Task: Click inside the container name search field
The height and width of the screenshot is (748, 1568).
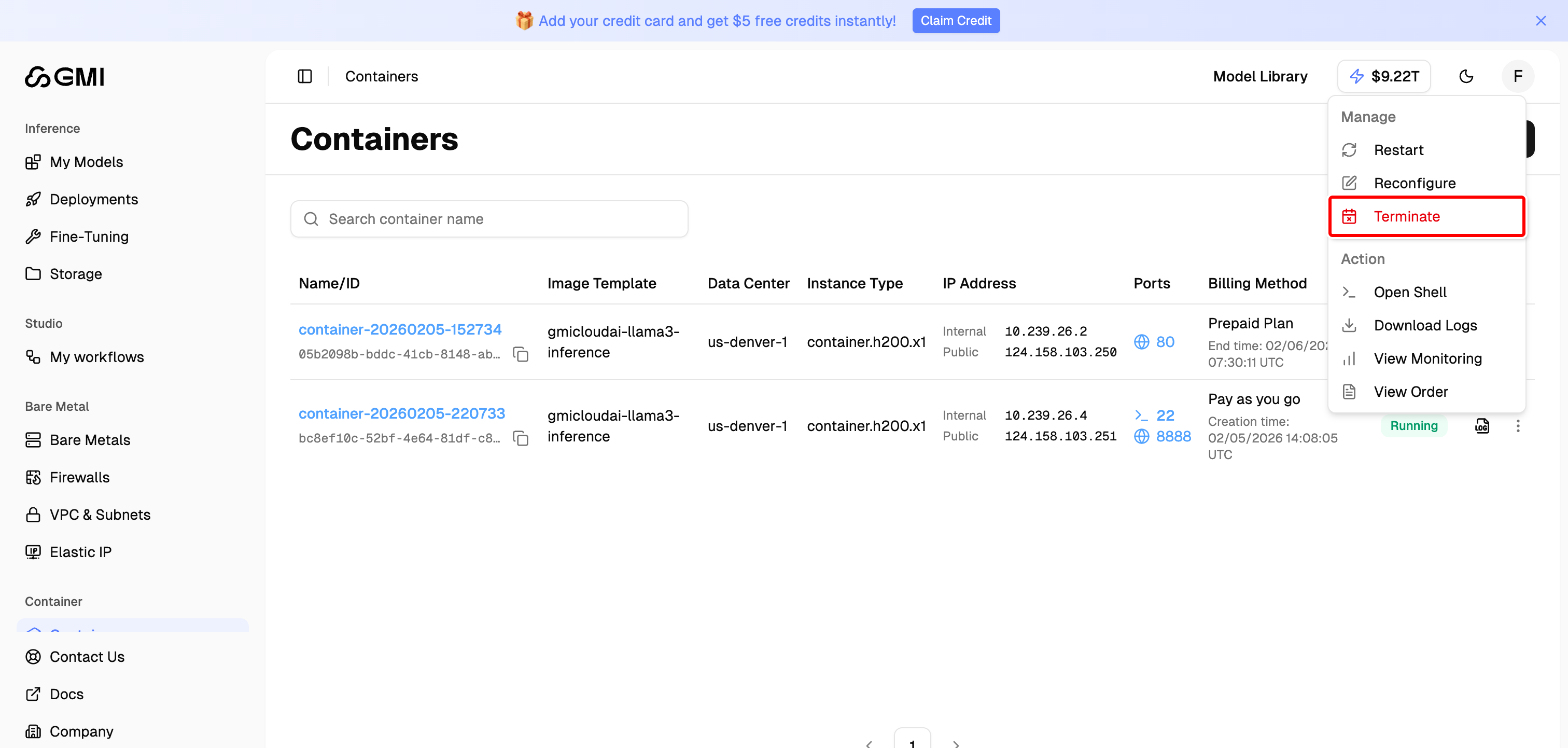Action: pyautogui.click(x=489, y=219)
